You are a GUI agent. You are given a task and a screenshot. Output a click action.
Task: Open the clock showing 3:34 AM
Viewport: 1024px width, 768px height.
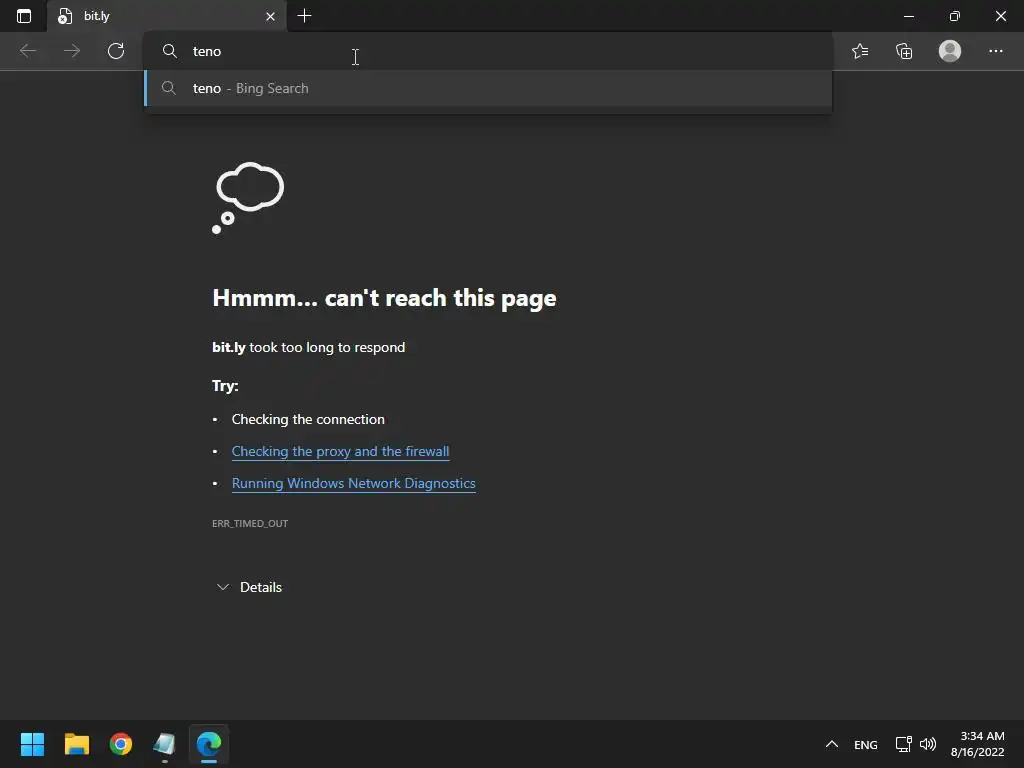pos(978,744)
